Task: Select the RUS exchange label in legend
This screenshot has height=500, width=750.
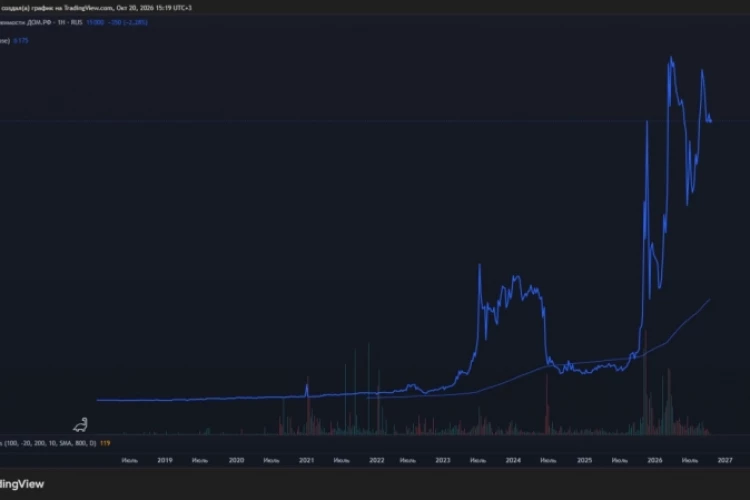Action: tap(77, 22)
